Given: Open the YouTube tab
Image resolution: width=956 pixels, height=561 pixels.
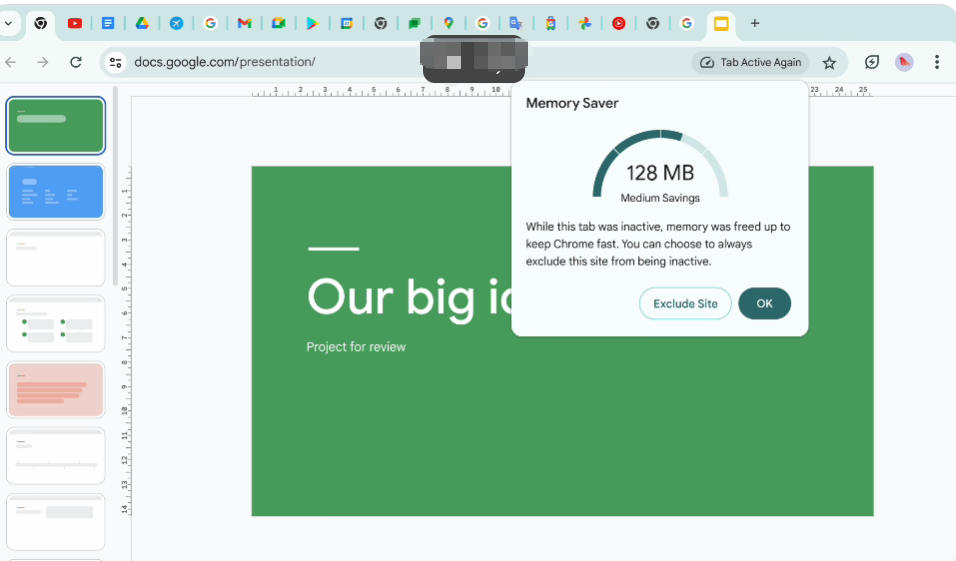Looking at the screenshot, I should click(75, 23).
